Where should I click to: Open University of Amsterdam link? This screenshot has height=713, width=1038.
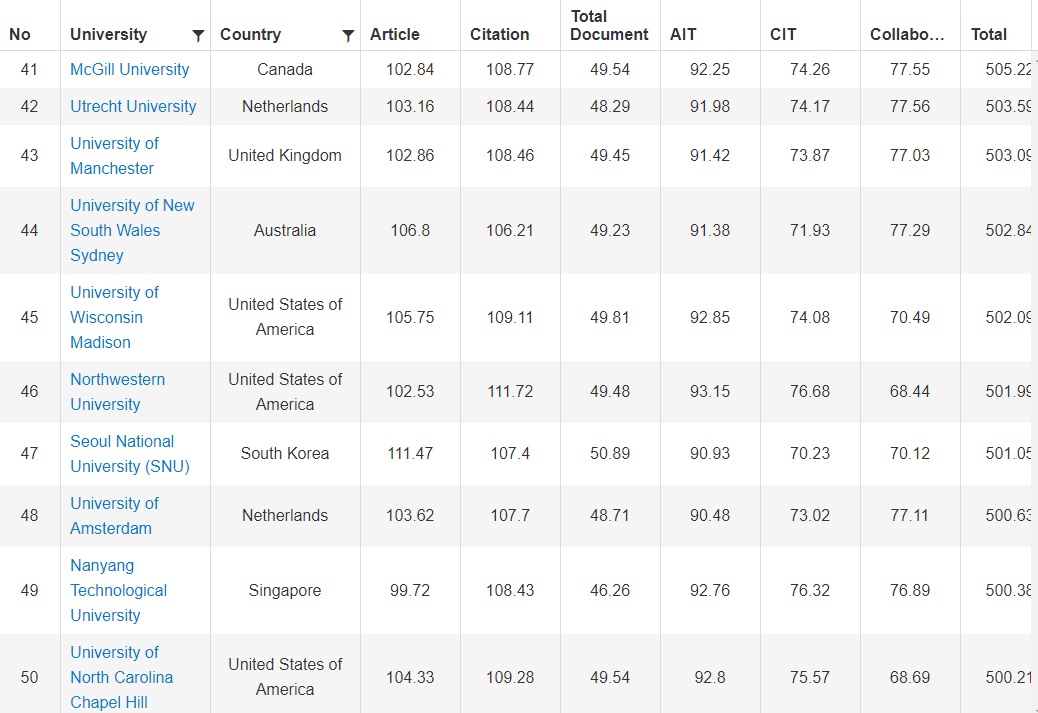[114, 516]
